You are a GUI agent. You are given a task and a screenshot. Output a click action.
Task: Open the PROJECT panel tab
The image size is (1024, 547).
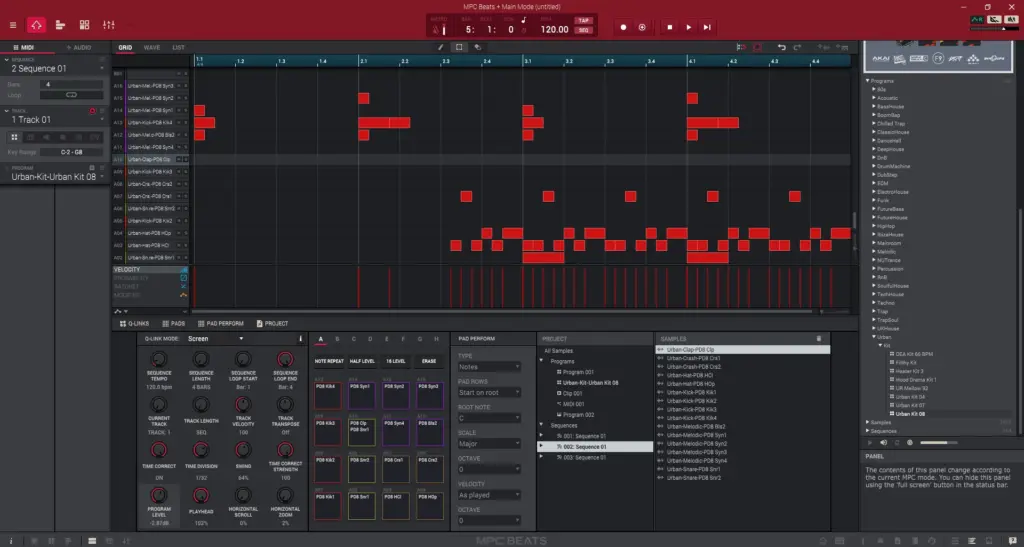coord(272,324)
